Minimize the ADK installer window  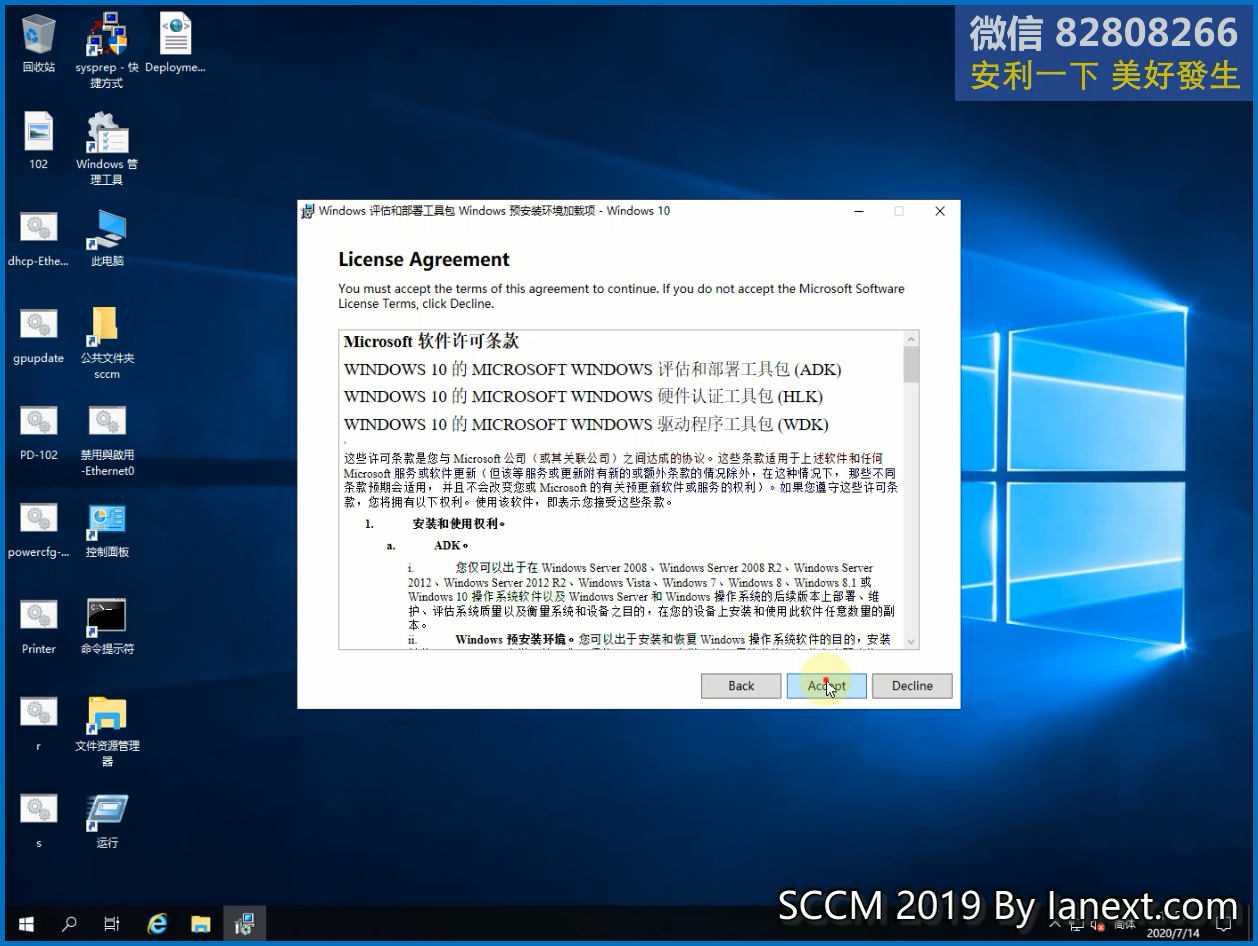[x=859, y=211]
